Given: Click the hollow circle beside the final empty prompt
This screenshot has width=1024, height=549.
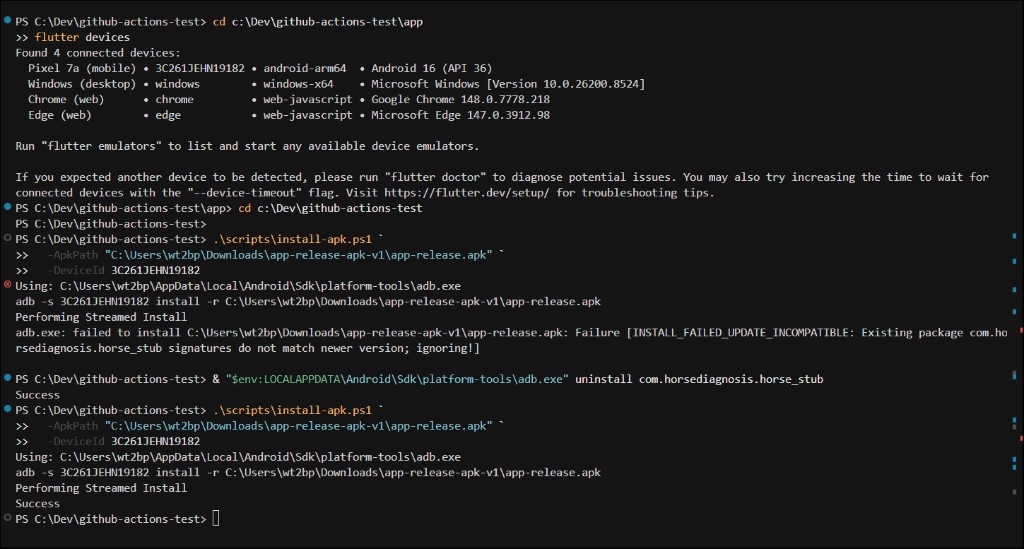Looking at the screenshot, I should coord(7,518).
